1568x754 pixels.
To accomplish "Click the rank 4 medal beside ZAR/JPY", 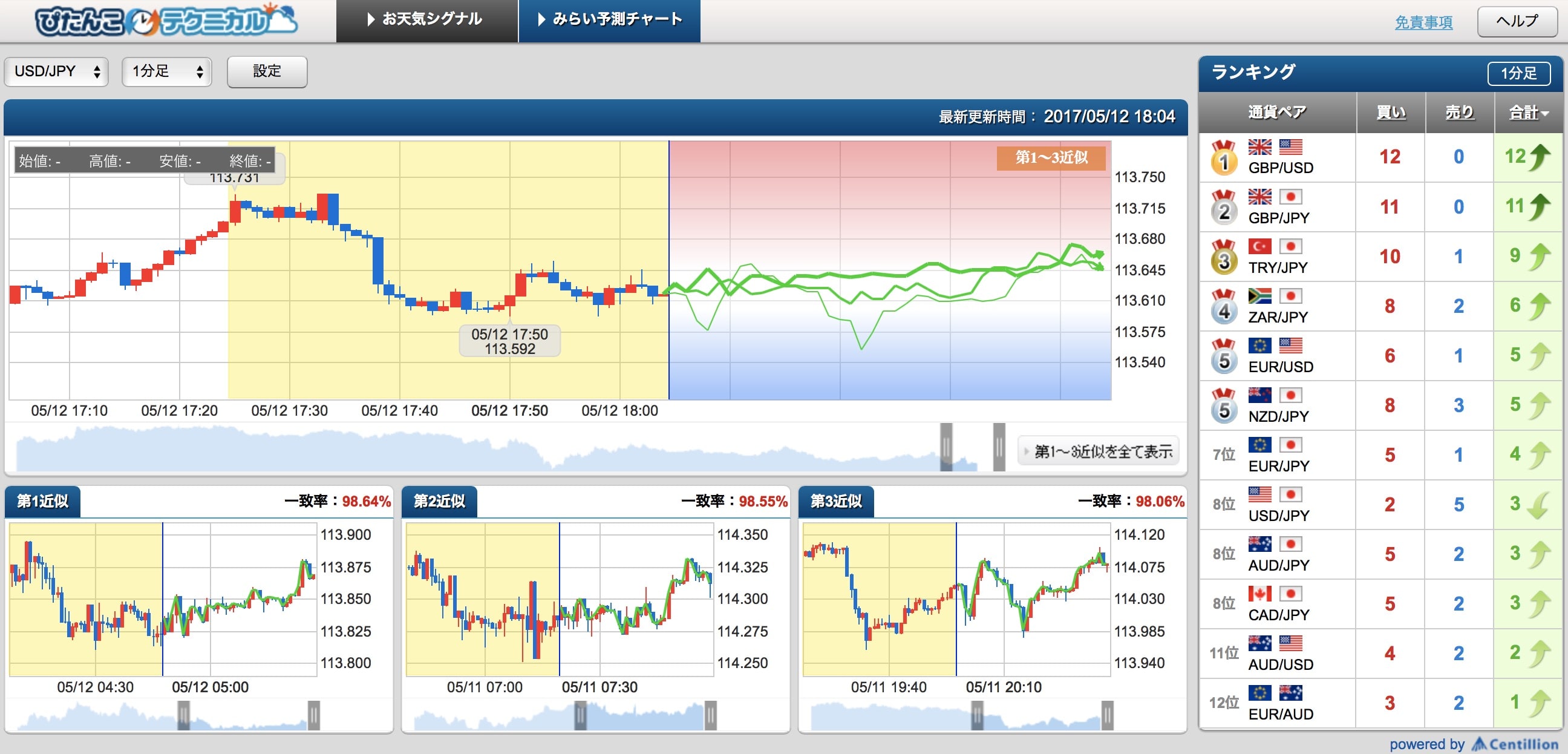I will [1223, 307].
